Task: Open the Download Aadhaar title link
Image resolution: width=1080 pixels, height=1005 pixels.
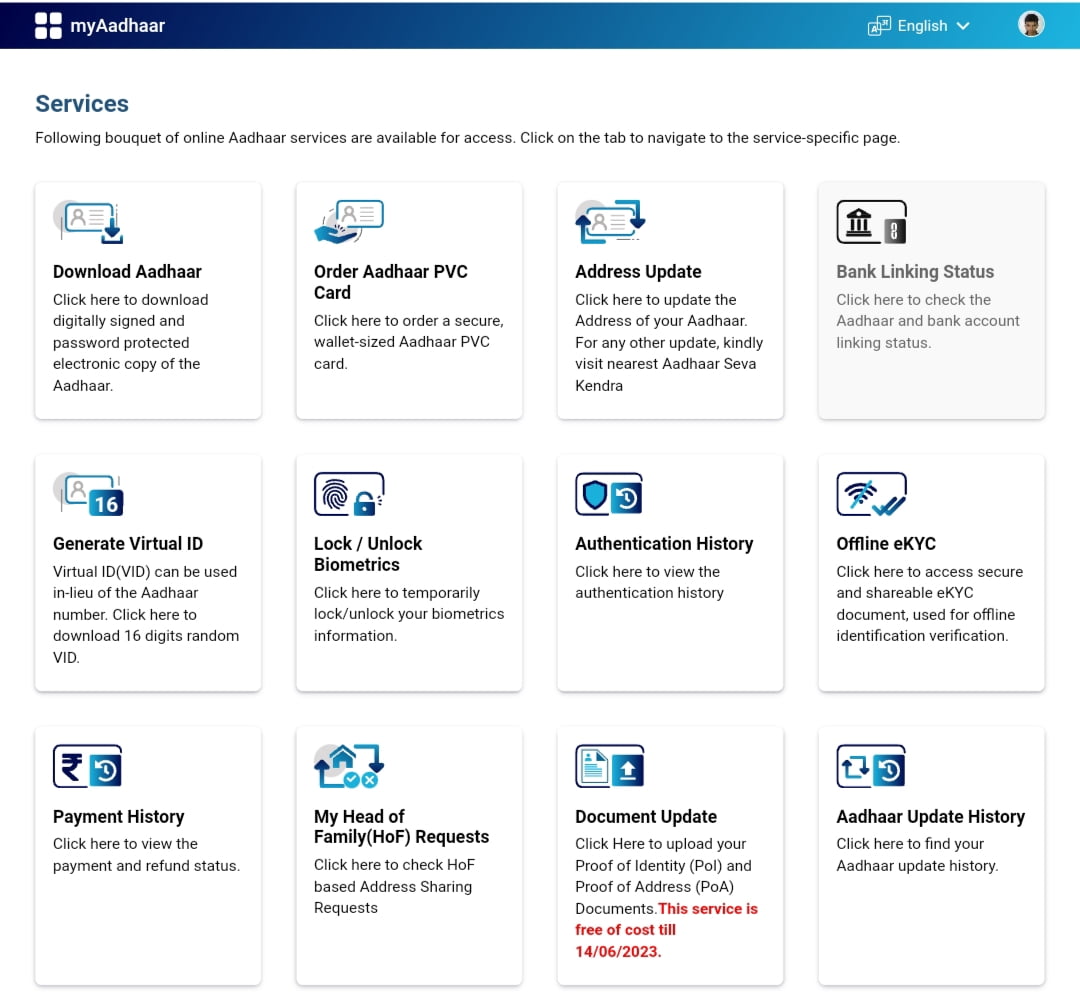Action: pyautogui.click(x=127, y=271)
